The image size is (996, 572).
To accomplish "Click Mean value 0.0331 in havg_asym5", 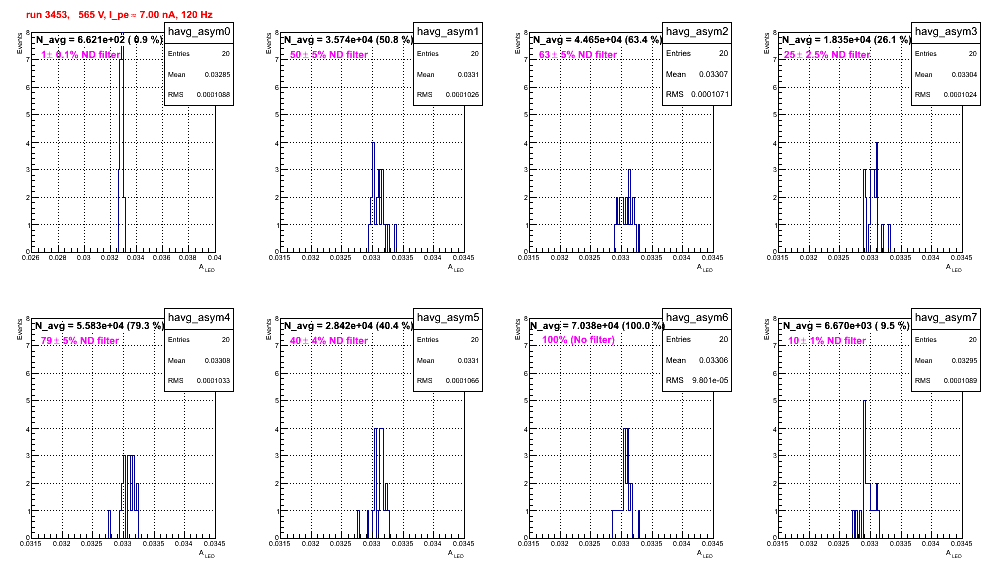I will point(470,360).
